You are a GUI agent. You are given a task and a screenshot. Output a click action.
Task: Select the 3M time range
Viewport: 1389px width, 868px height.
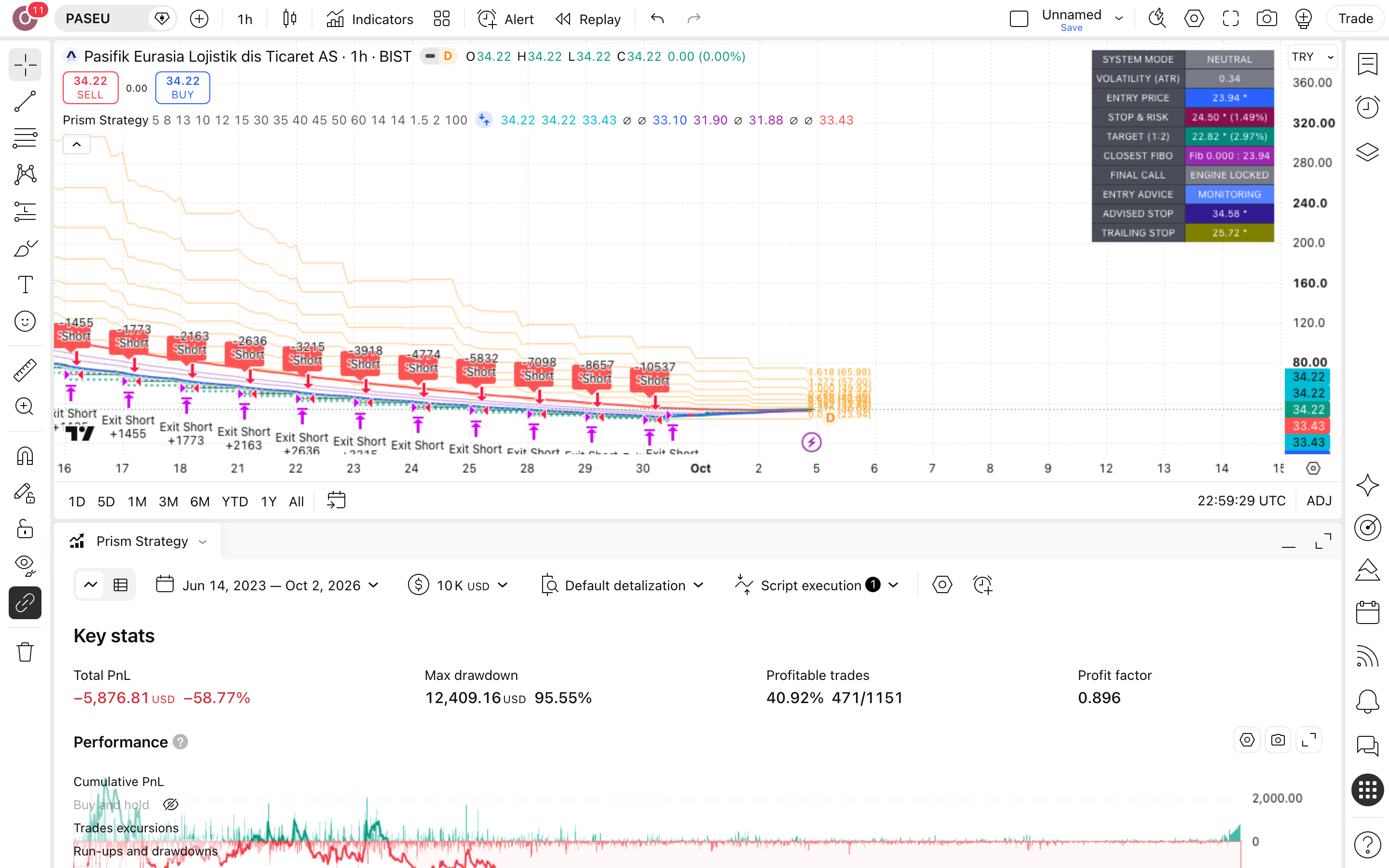(x=168, y=501)
